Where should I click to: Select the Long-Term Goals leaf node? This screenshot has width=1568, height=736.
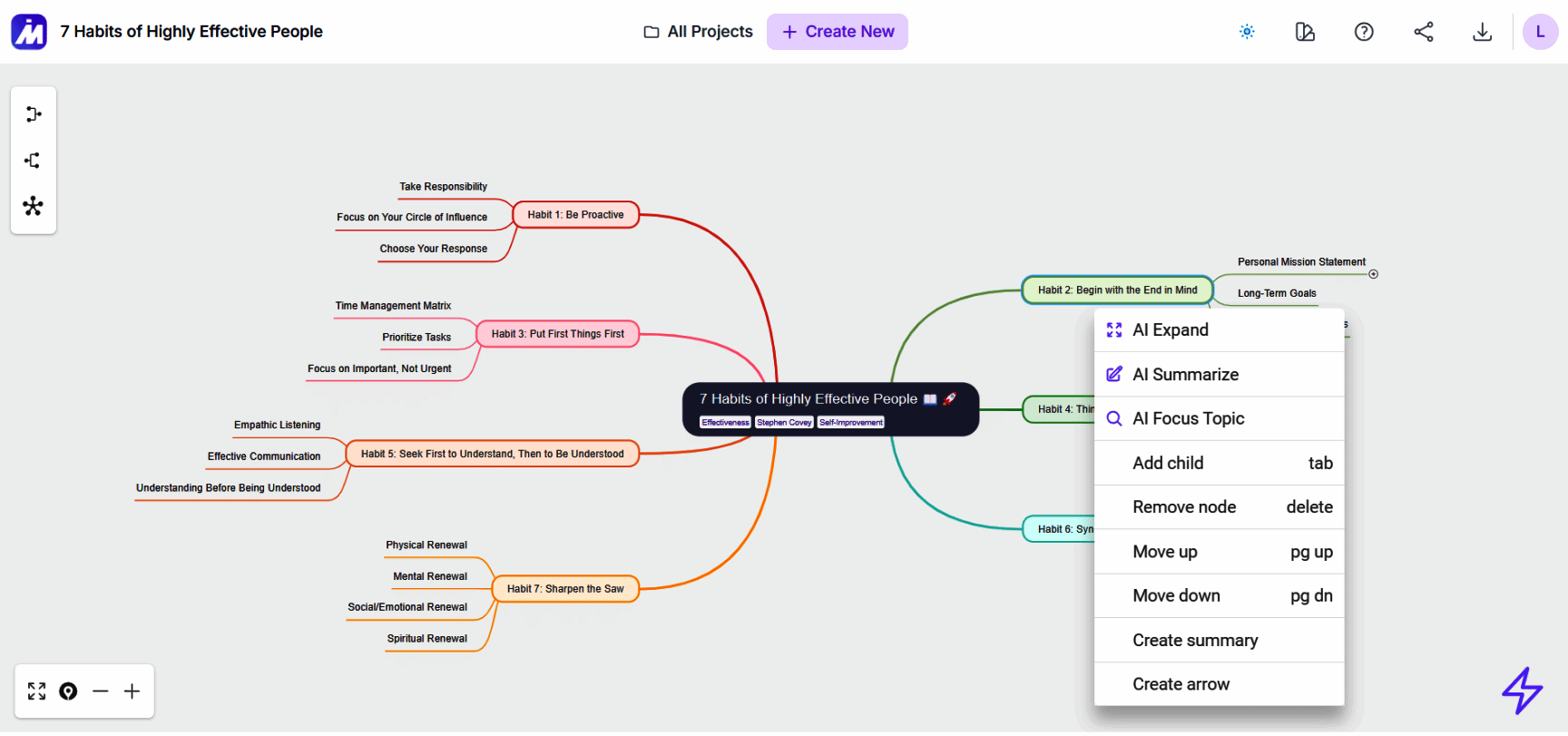pos(1277,293)
